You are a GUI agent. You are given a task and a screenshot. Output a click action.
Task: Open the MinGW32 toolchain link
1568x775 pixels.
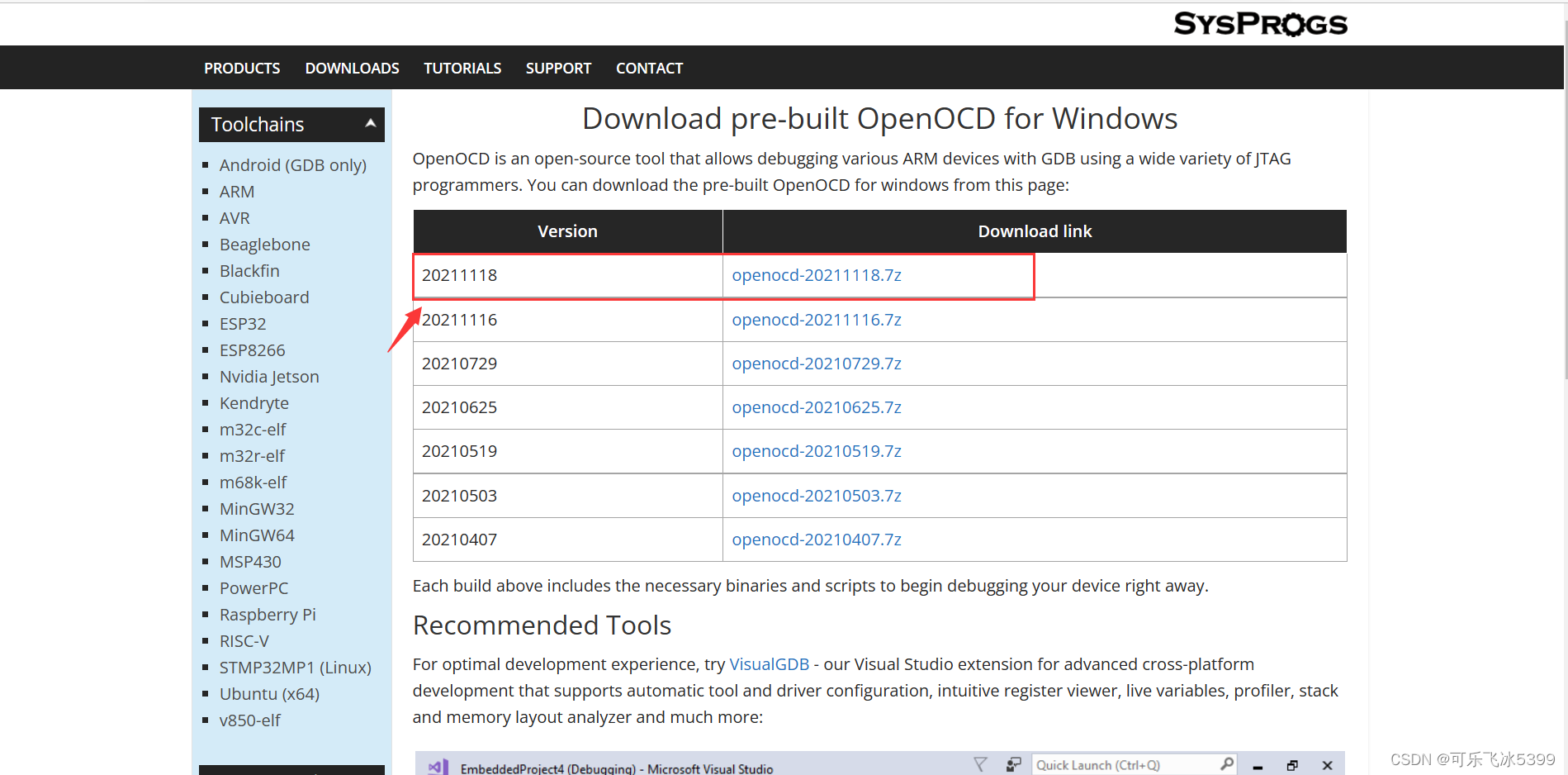(257, 509)
